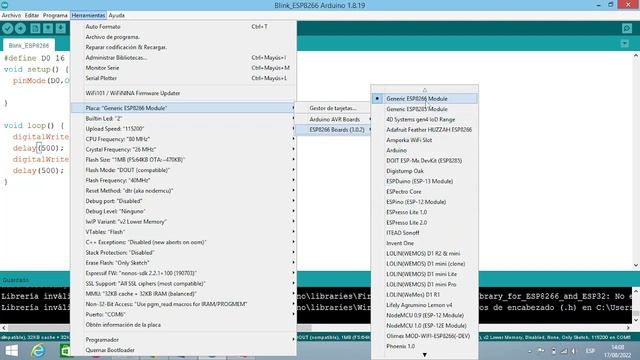Expand ESP8266 Boards (3.0.2) submenu

[x=333, y=129]
